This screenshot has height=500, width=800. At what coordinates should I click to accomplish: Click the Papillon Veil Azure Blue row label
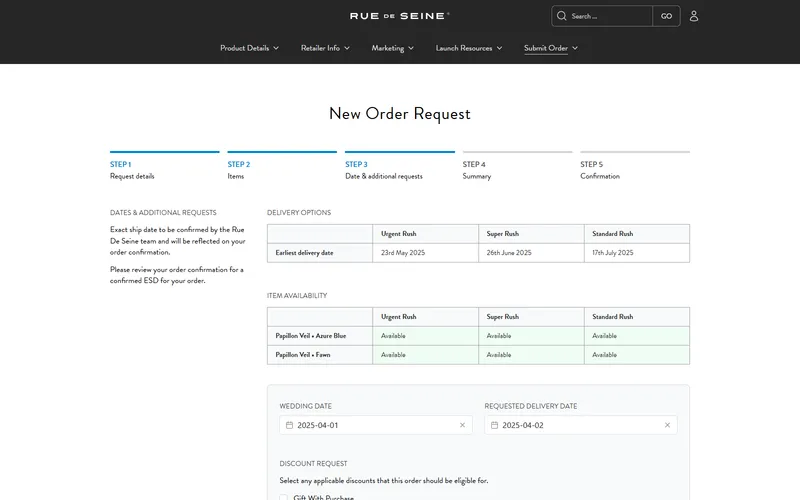coord(320,336)
